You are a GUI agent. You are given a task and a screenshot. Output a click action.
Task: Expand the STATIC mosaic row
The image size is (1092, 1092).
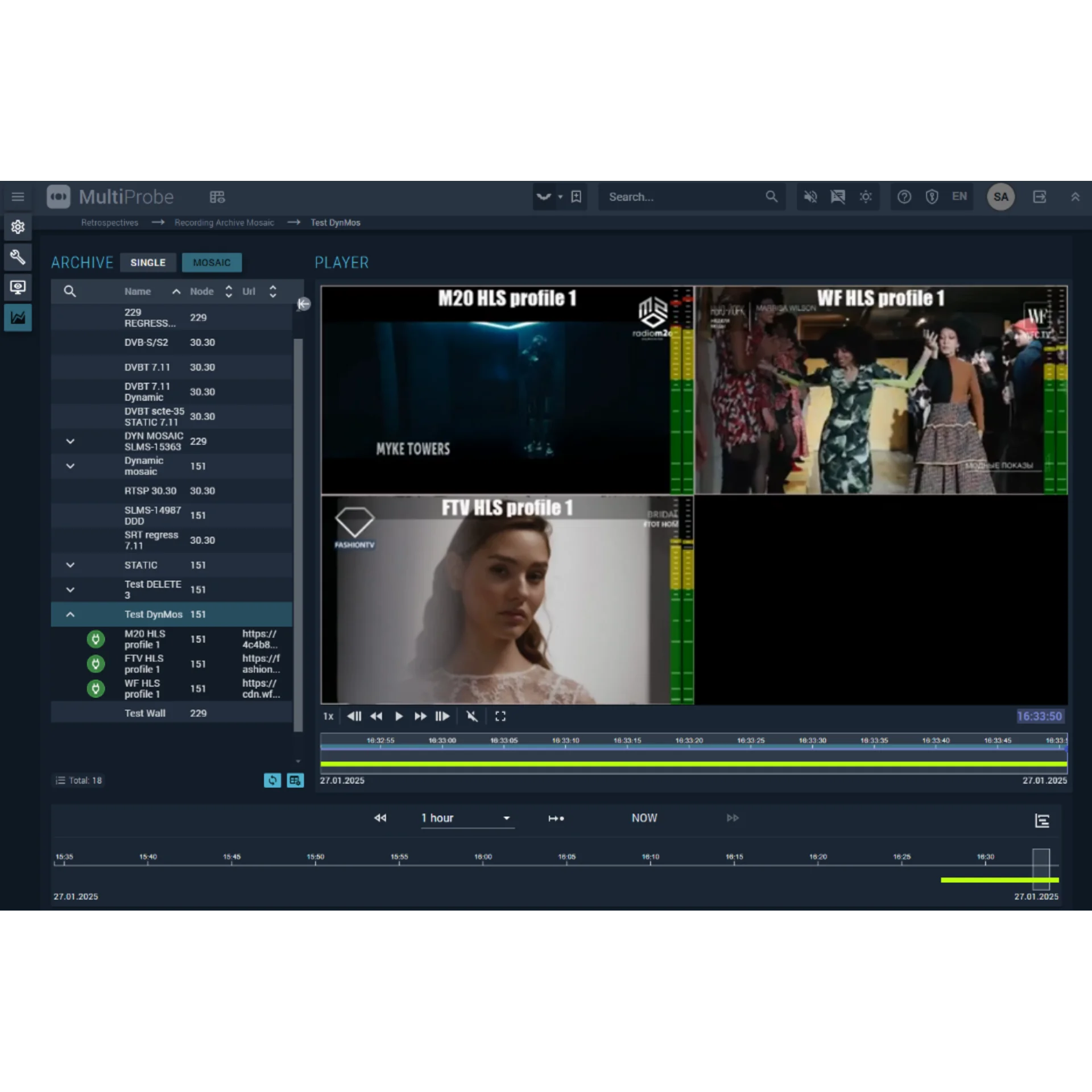(x=70, y=565)
